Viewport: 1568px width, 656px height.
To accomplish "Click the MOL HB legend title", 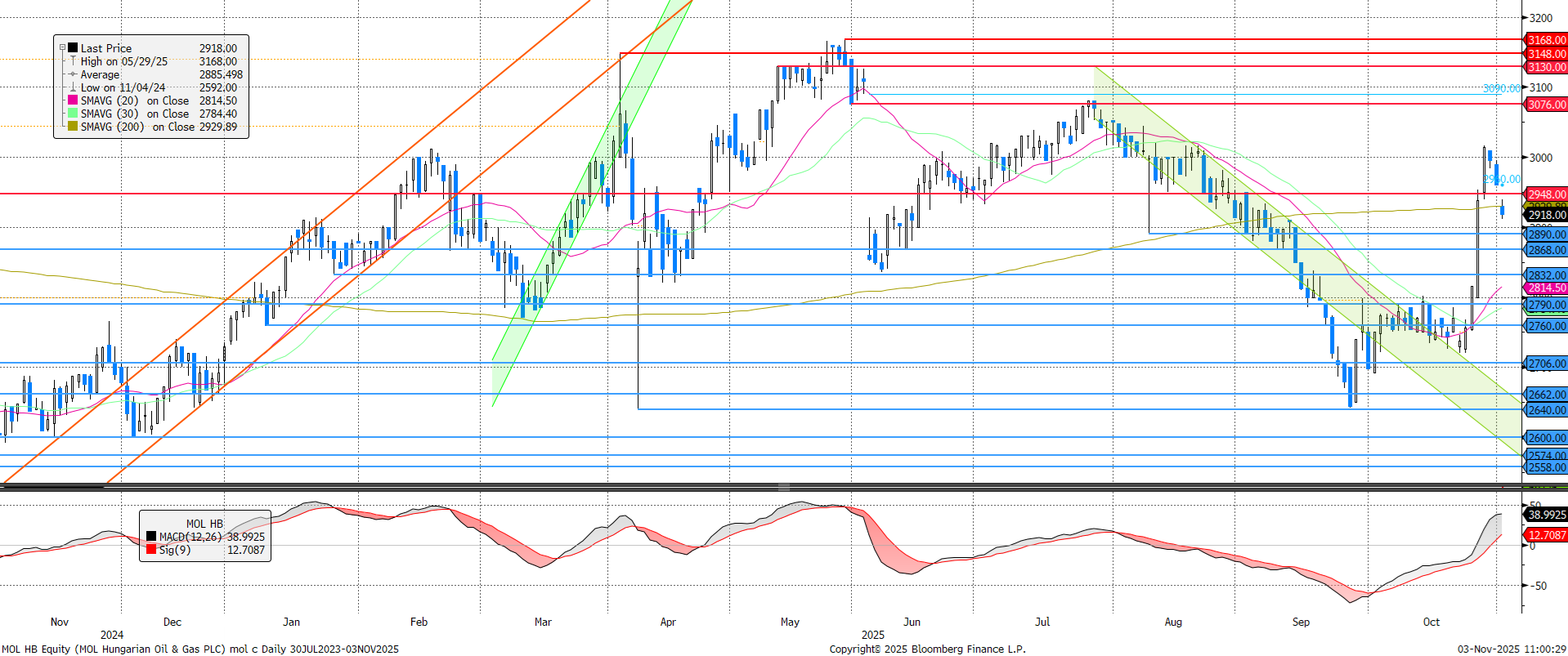I will click(204, 524).
